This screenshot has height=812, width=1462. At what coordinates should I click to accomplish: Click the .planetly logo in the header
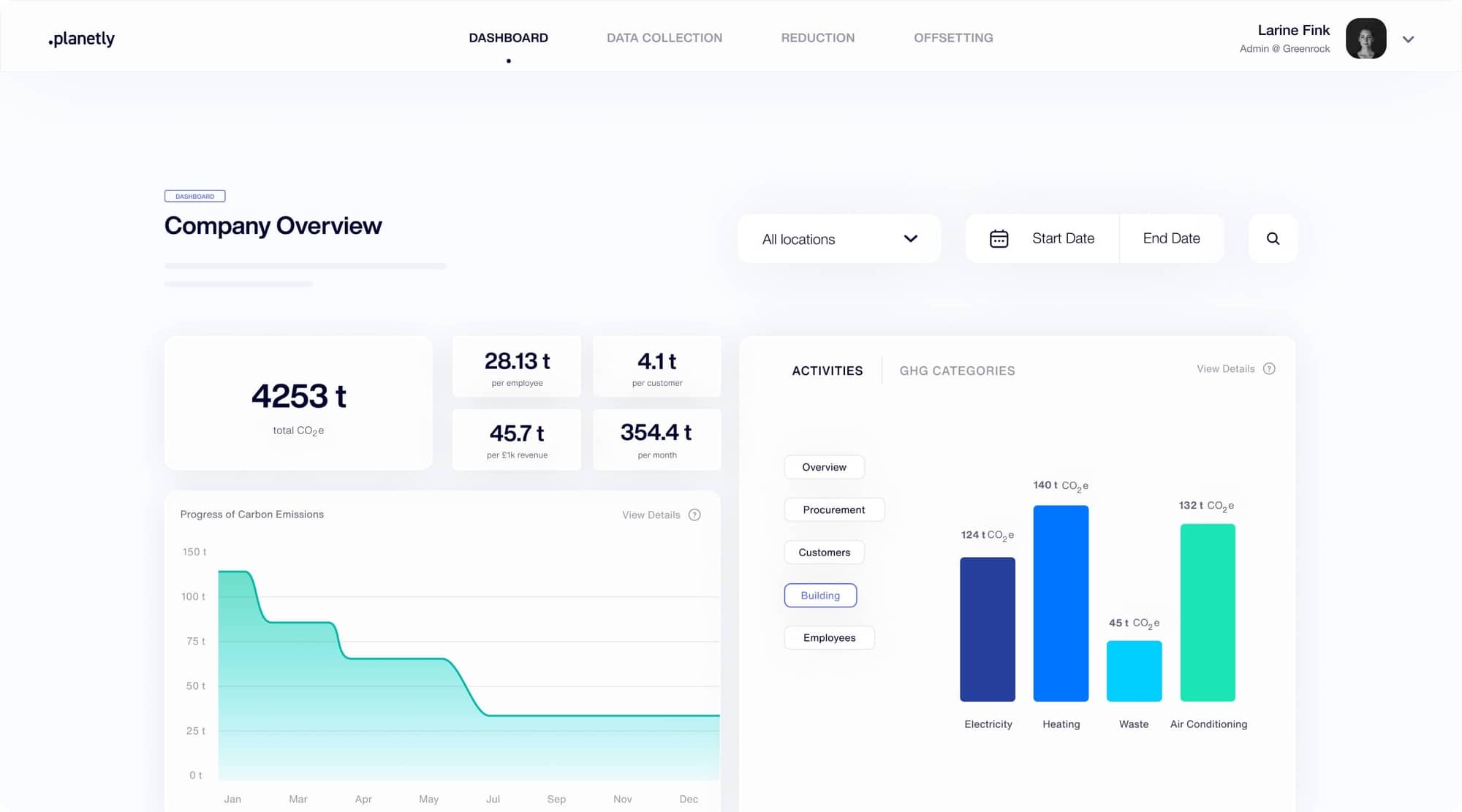click(x=81, y=39)
